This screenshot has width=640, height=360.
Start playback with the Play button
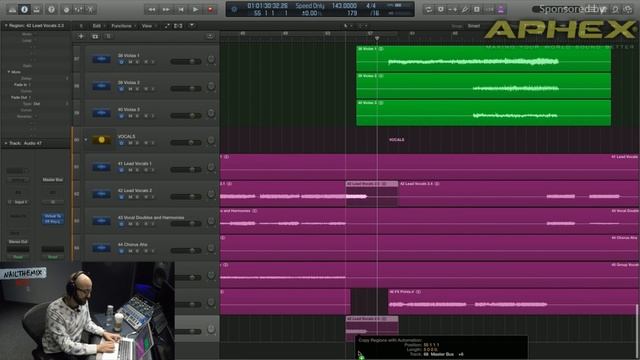pos(196,9)
